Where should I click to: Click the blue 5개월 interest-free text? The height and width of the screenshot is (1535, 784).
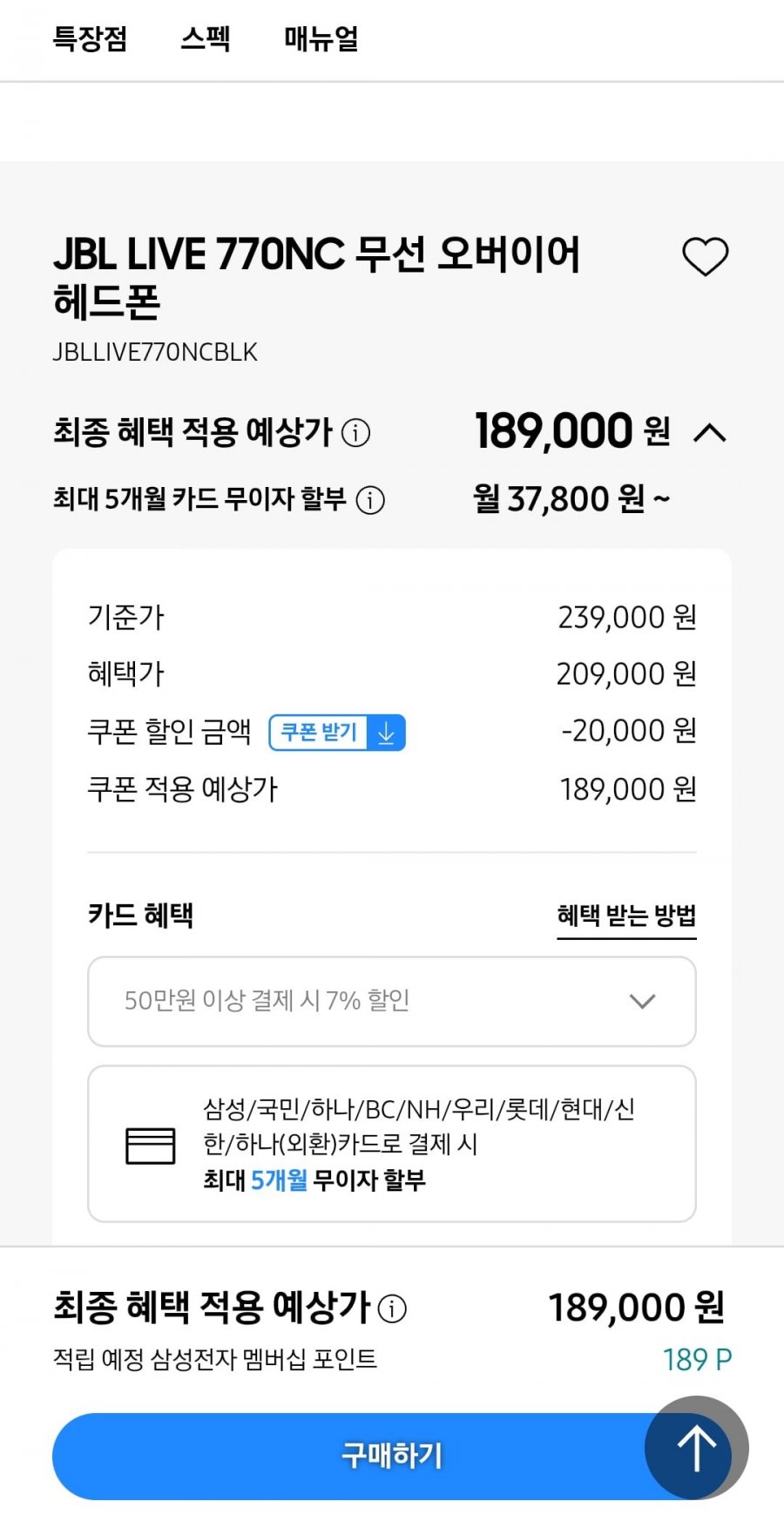pos(279,1180)
